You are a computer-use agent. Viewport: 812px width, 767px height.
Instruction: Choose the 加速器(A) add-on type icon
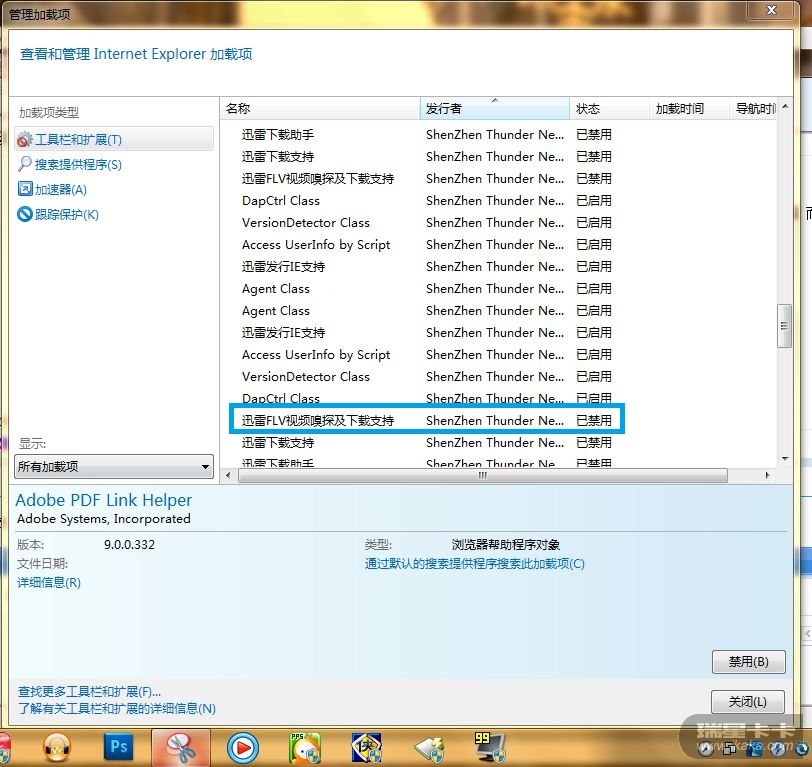tap(24, 189)
